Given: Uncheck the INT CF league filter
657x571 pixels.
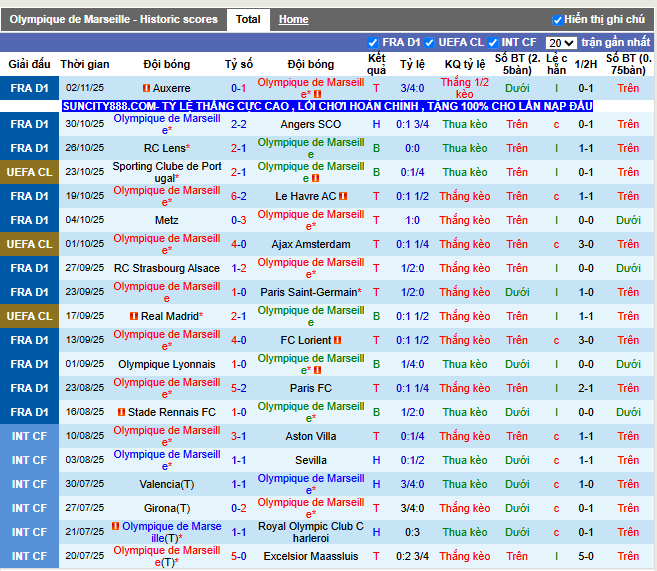Looking at the screenshot, I should tap(493, 43).
